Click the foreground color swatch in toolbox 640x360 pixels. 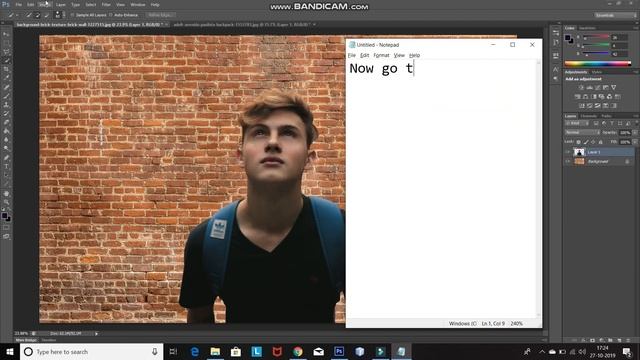click(x=4, y=216)
